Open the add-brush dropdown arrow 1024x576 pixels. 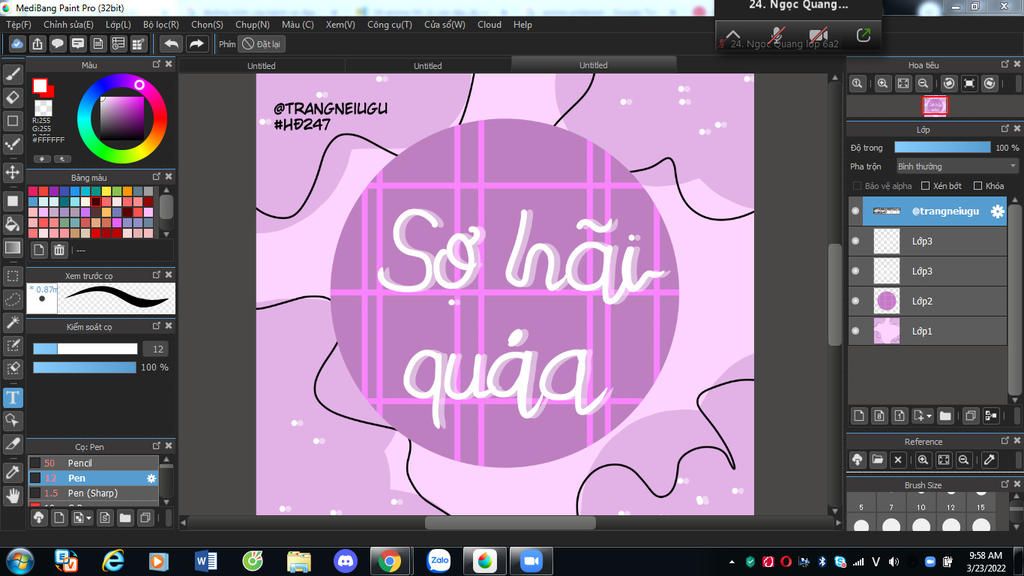[88, 519]
